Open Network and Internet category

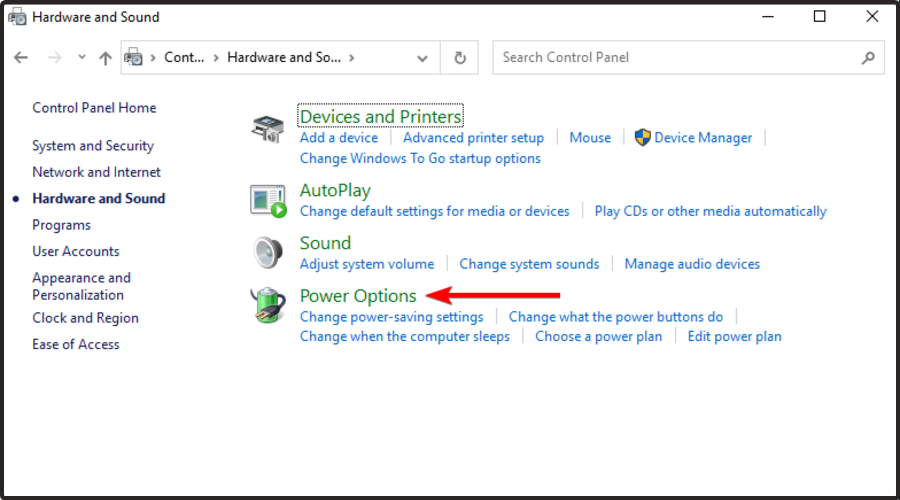click(96, 172)
